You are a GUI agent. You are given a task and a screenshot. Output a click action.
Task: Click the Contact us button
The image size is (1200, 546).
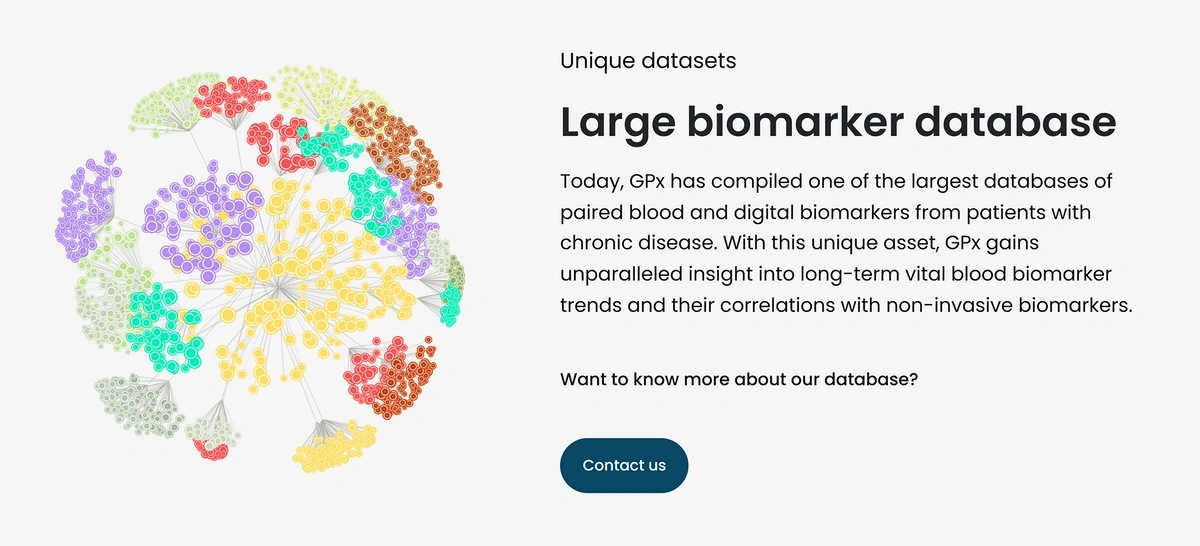(x=624, y=465)
